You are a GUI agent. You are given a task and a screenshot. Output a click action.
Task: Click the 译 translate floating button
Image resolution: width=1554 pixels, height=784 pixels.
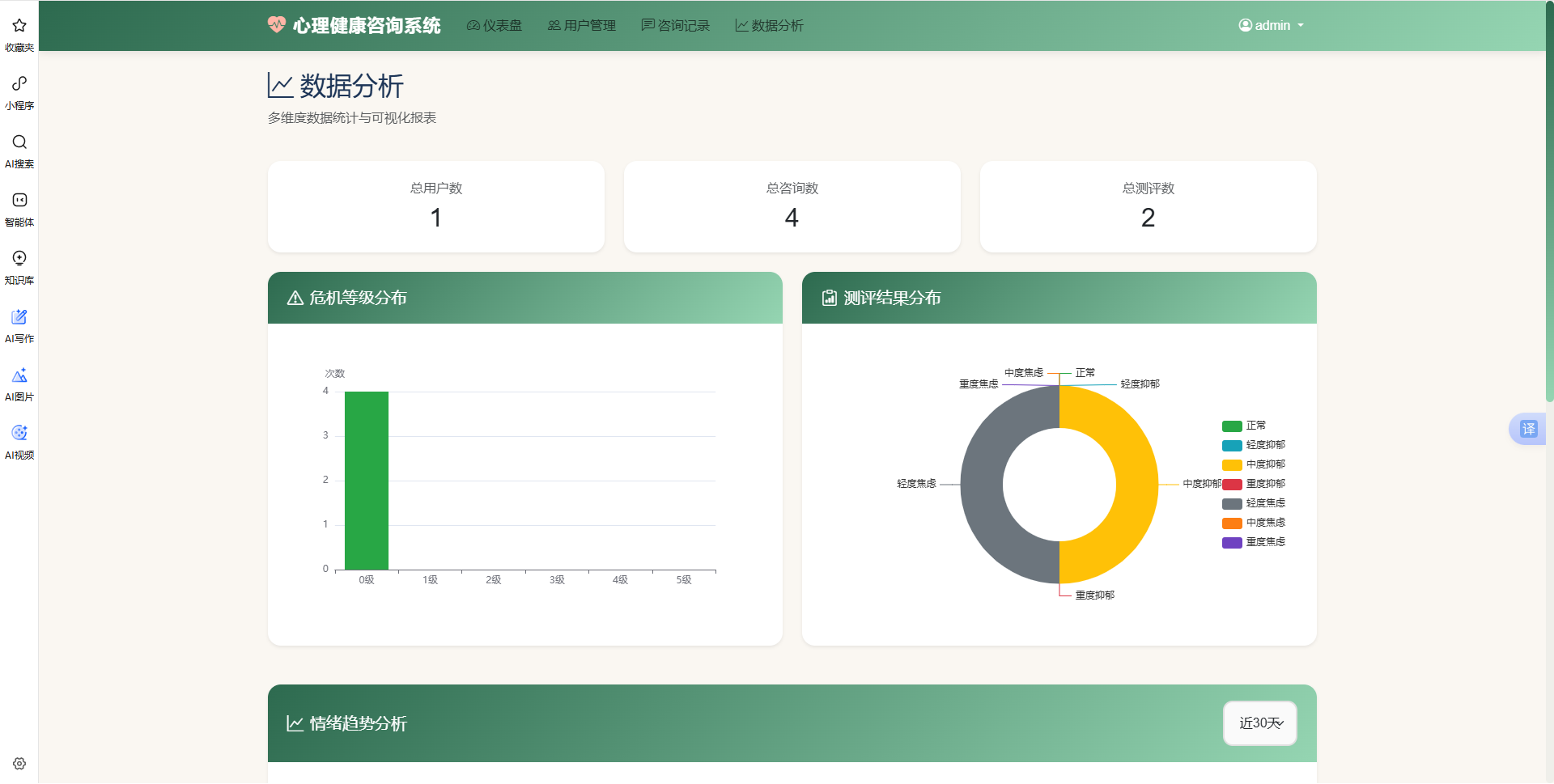(x=1528, y=429)
